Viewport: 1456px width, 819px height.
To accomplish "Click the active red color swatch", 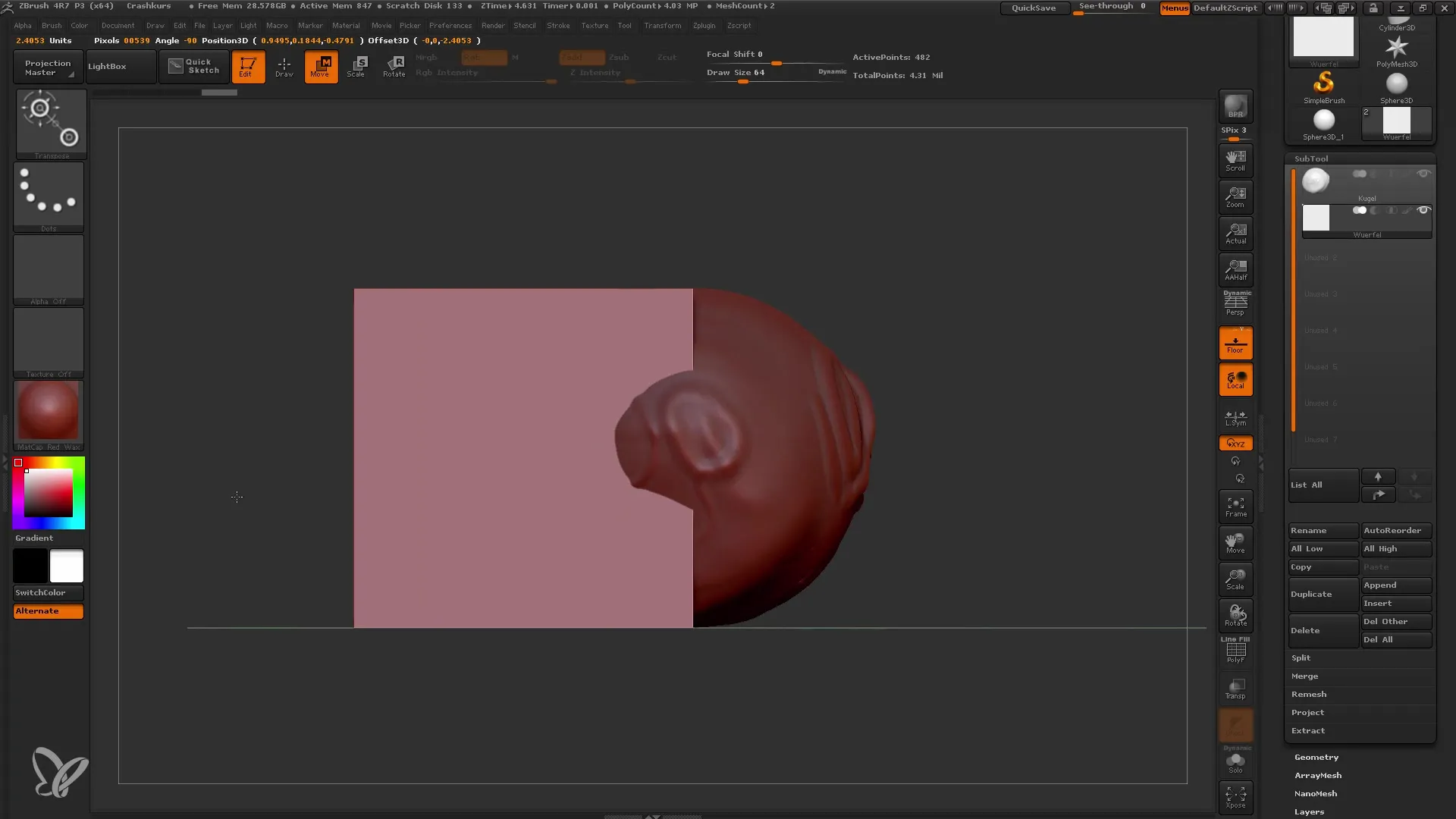I will (17, 462).
